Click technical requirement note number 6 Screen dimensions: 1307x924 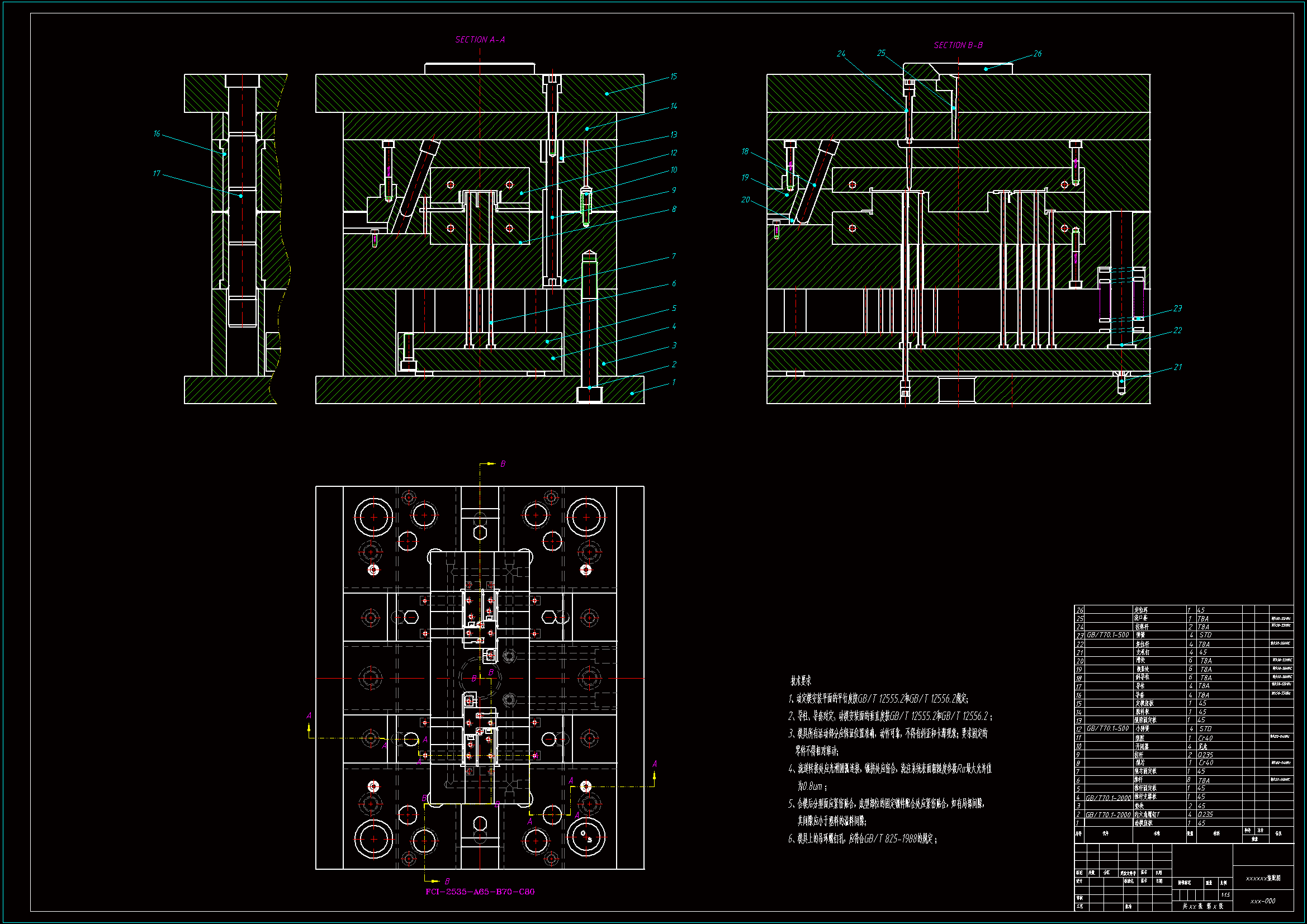click(x=863, y=838)
